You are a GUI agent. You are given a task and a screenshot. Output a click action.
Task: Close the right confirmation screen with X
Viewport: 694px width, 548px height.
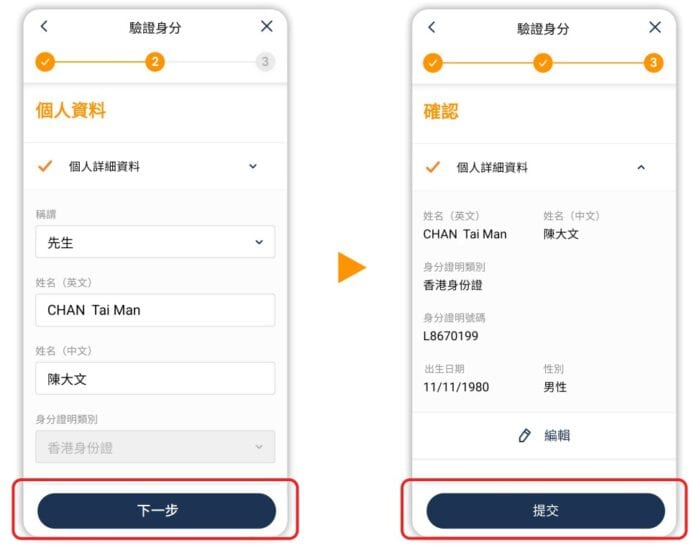[x=655, y=27]
